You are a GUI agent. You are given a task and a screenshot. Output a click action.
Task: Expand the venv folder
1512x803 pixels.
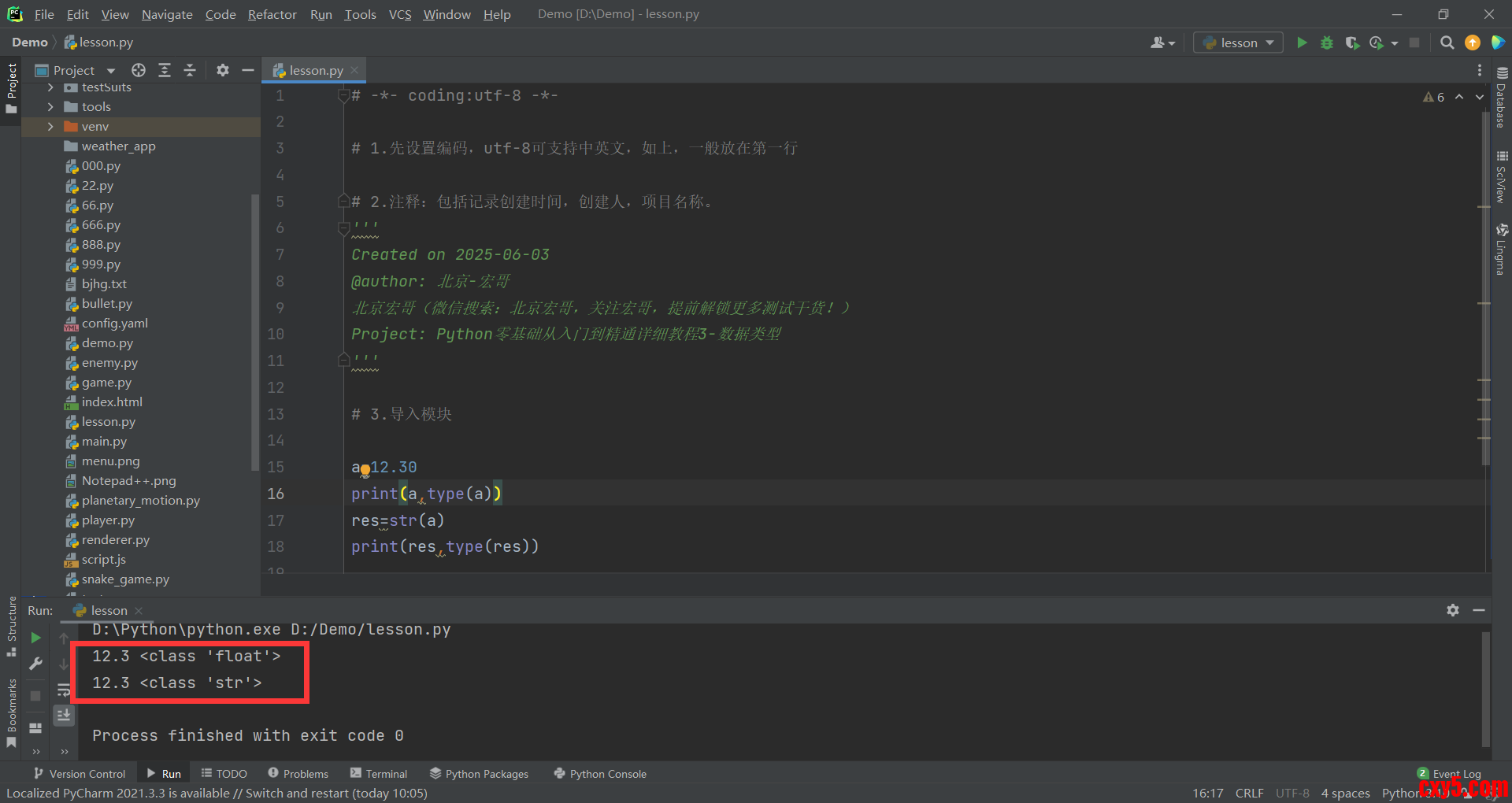coord(50,127)
